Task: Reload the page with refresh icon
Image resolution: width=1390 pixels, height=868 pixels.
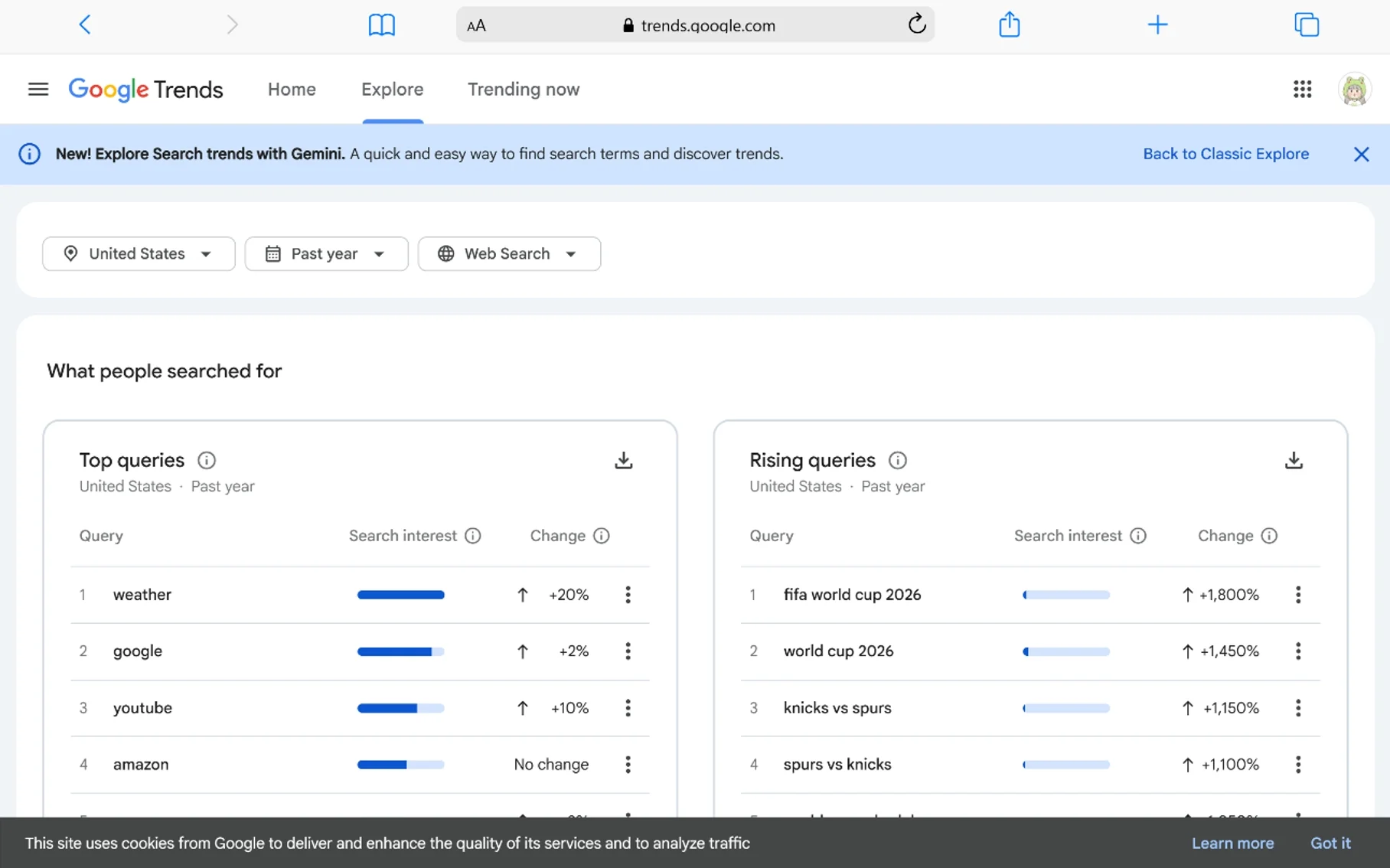Action: pos(916,24)
